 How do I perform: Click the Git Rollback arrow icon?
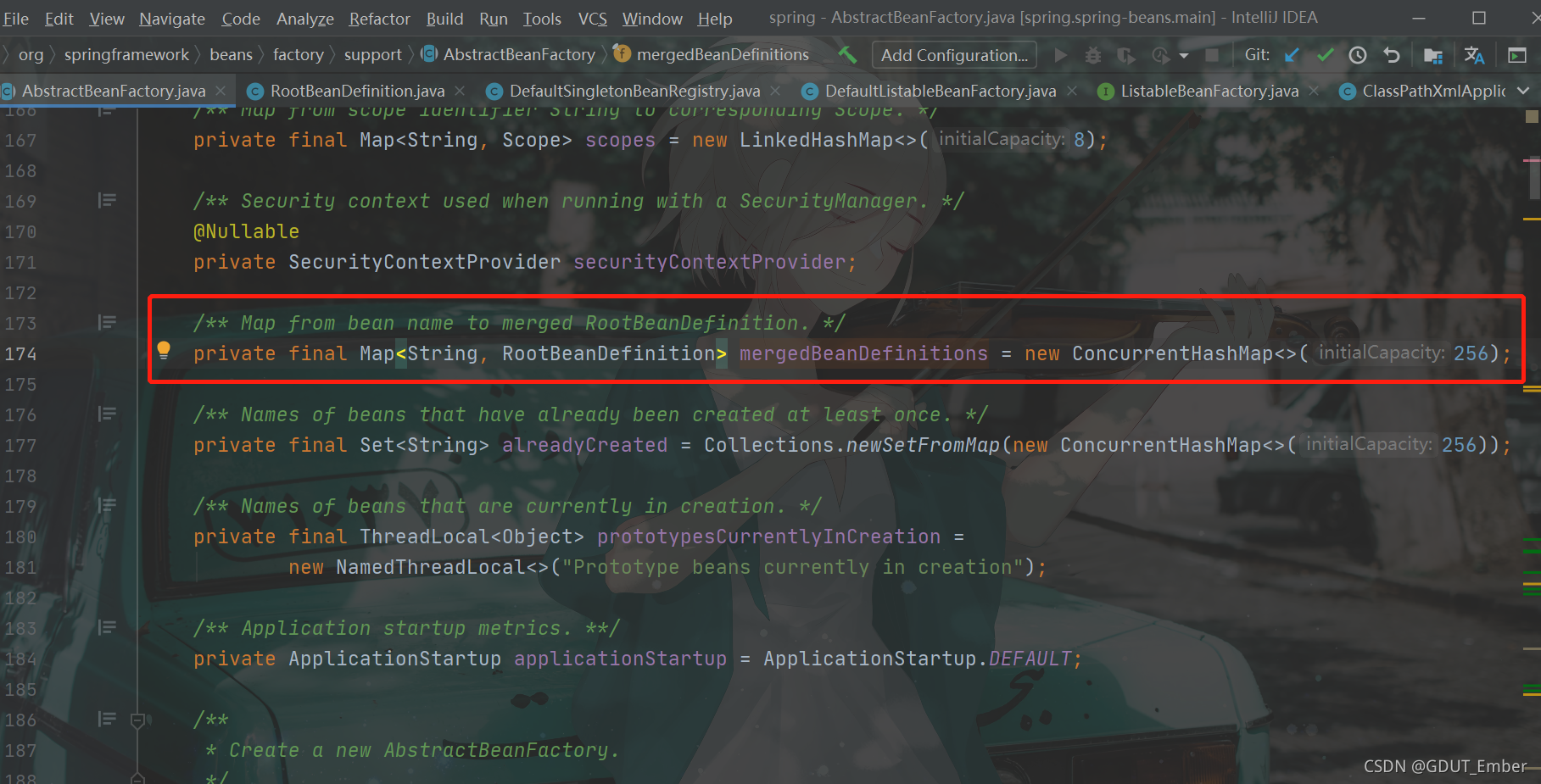[x=1392, y=55]
